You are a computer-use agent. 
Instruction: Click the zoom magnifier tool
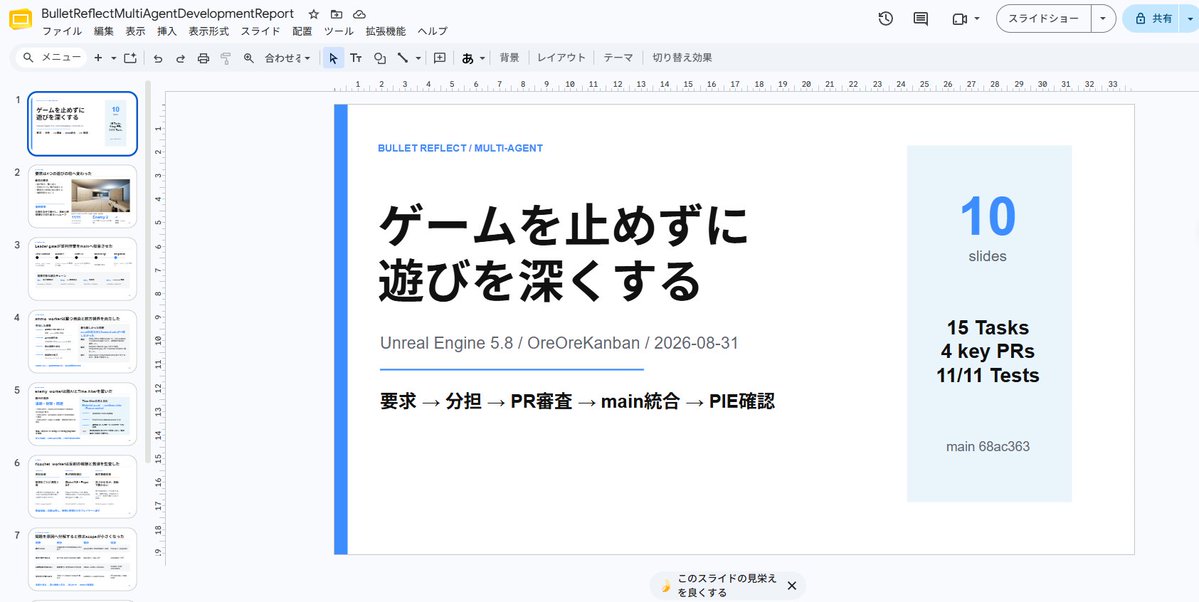tap(249, 57)
